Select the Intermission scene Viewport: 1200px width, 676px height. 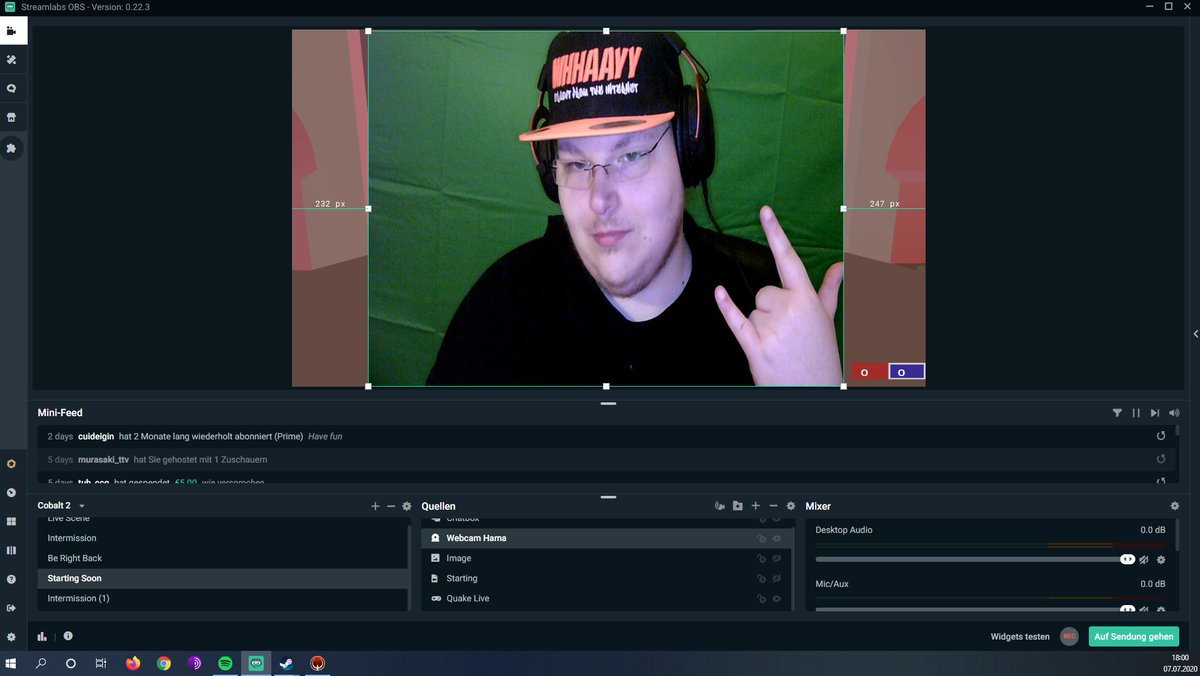[x=222, y=538]
